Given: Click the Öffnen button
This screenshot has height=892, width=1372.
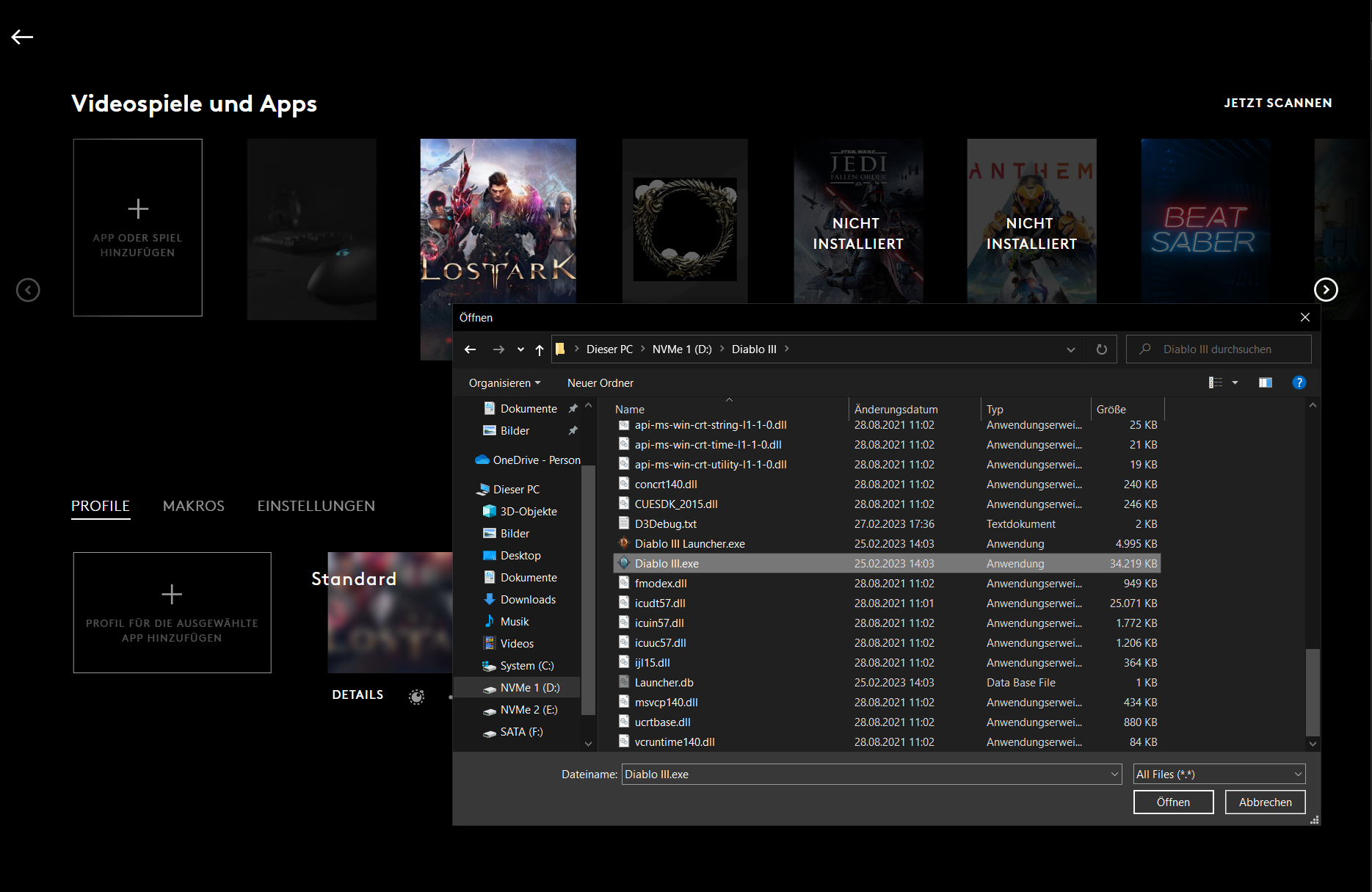Looking at the screenshot, I should pyautogui.click(x=1173, y=802).
